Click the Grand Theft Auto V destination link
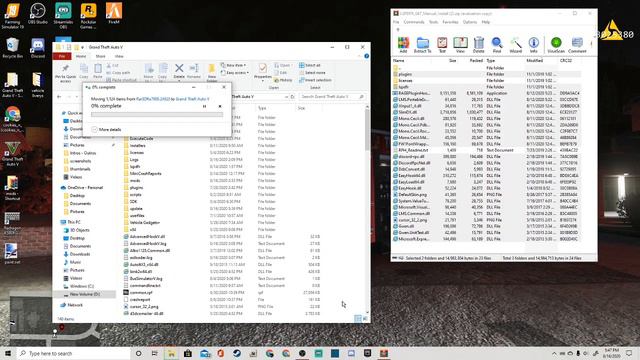640x360 pixels. (x=192, y=99)
